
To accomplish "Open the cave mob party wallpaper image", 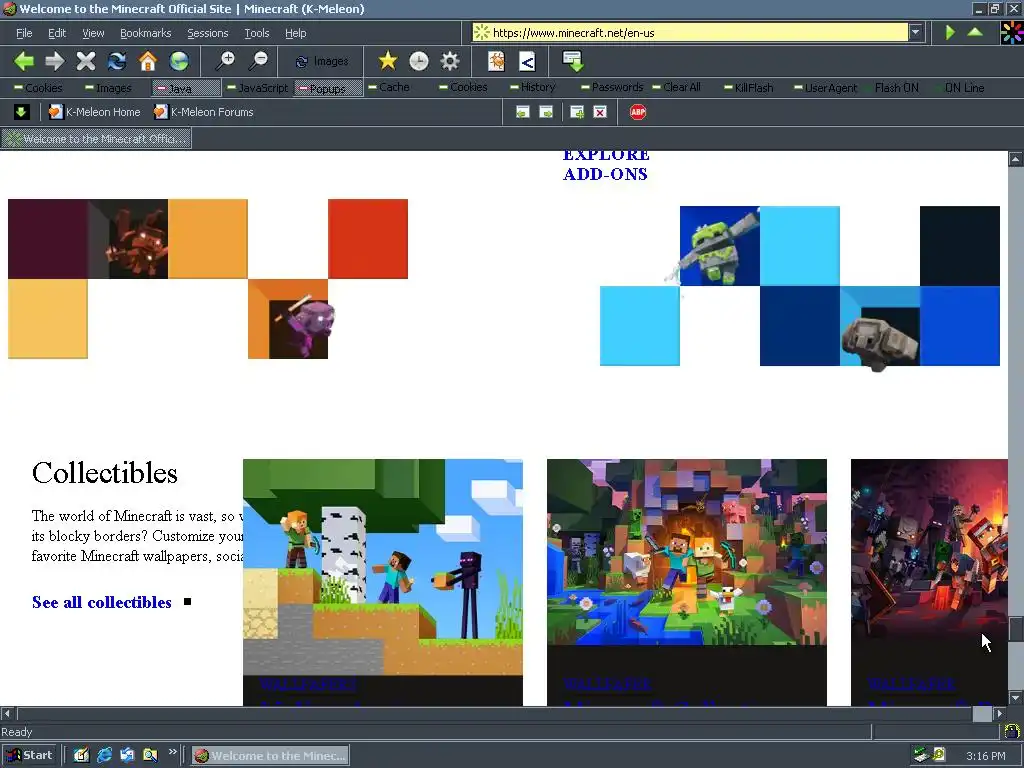I will coord(687,552).
